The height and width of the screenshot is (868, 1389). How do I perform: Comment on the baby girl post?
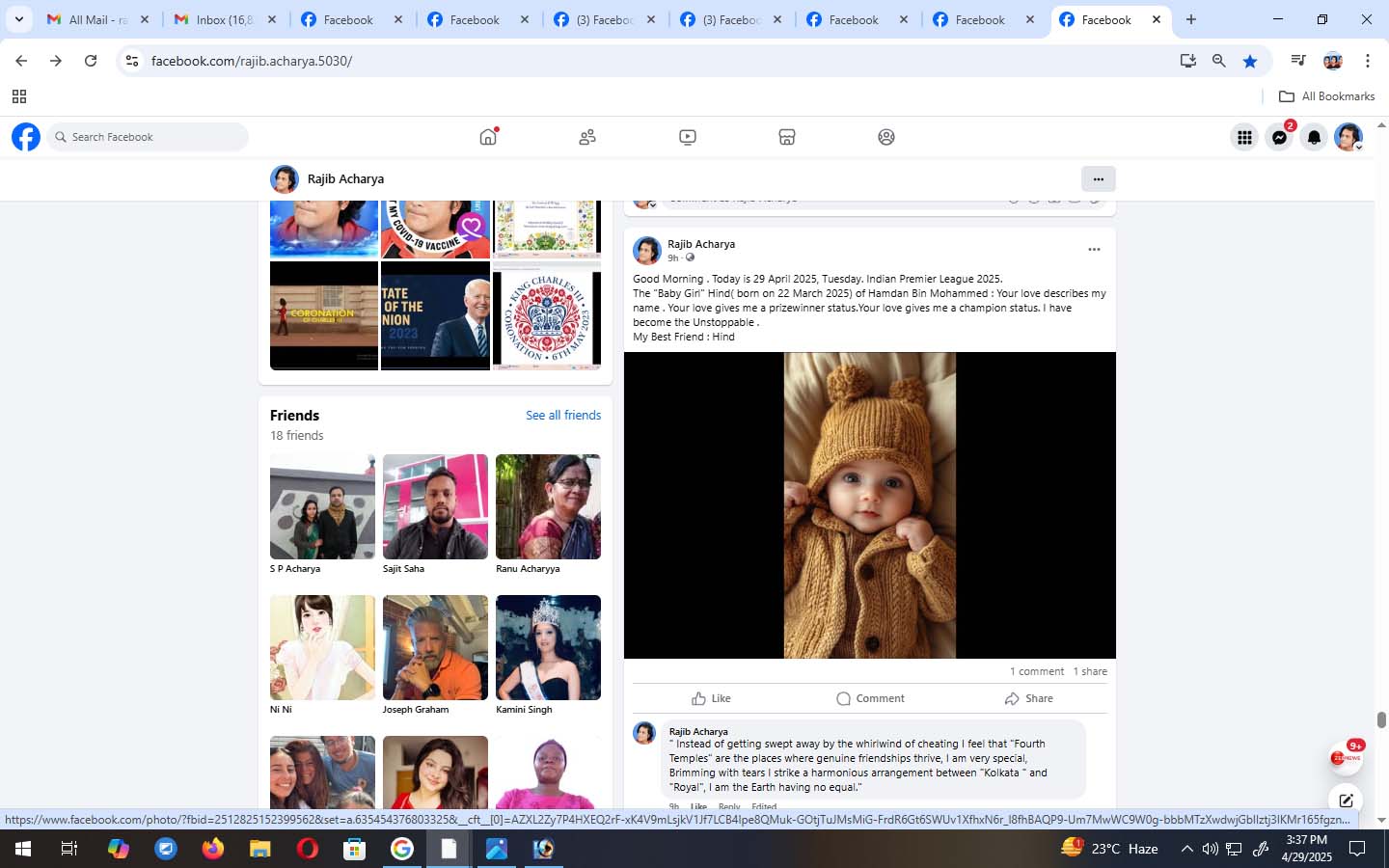(x=870, y=698)
